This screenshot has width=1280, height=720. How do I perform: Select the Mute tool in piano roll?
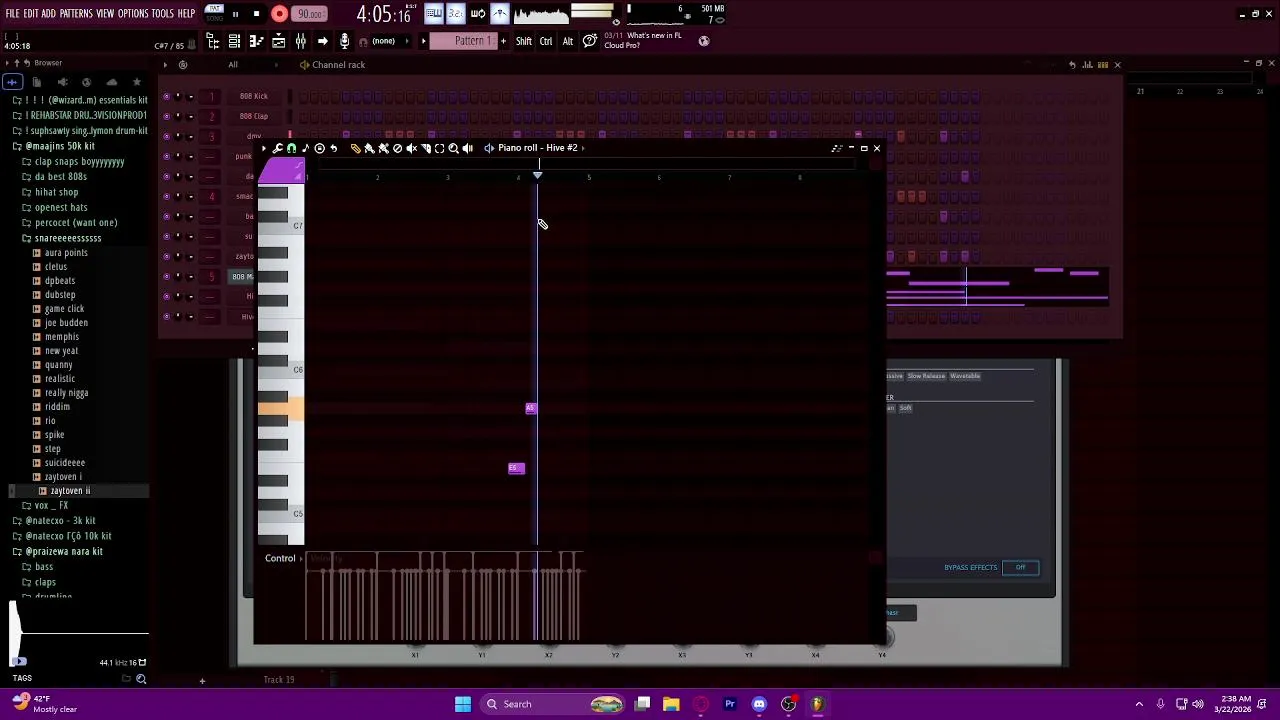click(x=411, y=148)
